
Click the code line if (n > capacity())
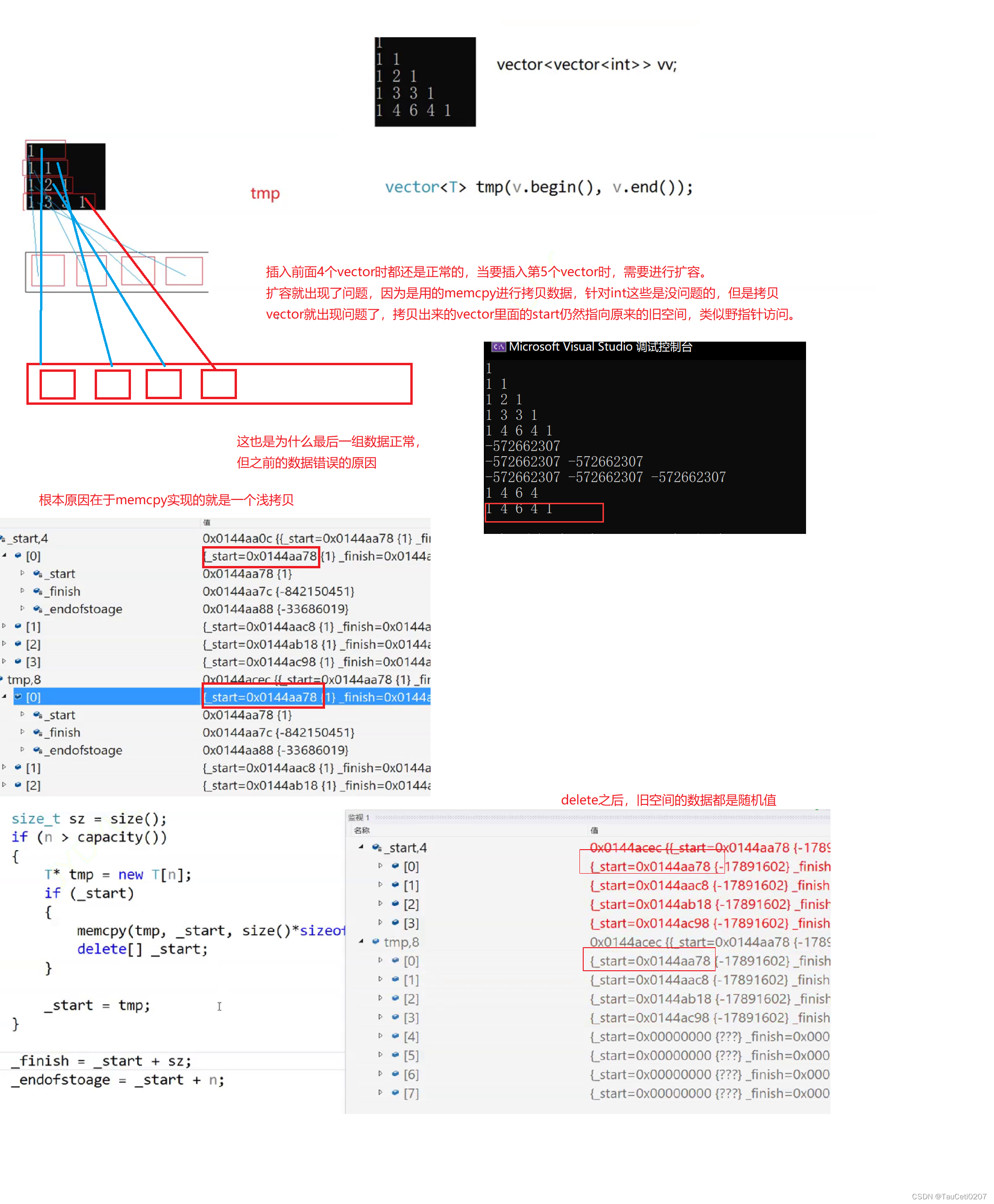point(90,837)
